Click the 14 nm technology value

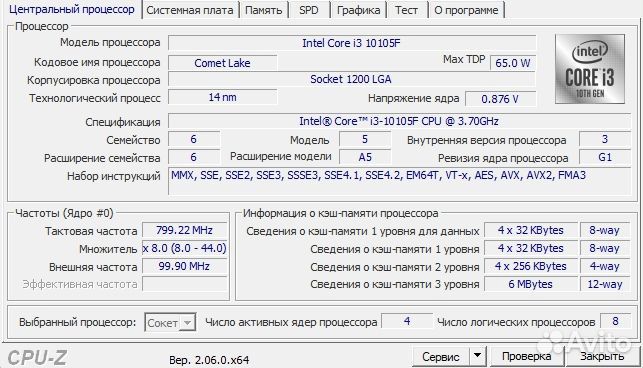[222, 97]
